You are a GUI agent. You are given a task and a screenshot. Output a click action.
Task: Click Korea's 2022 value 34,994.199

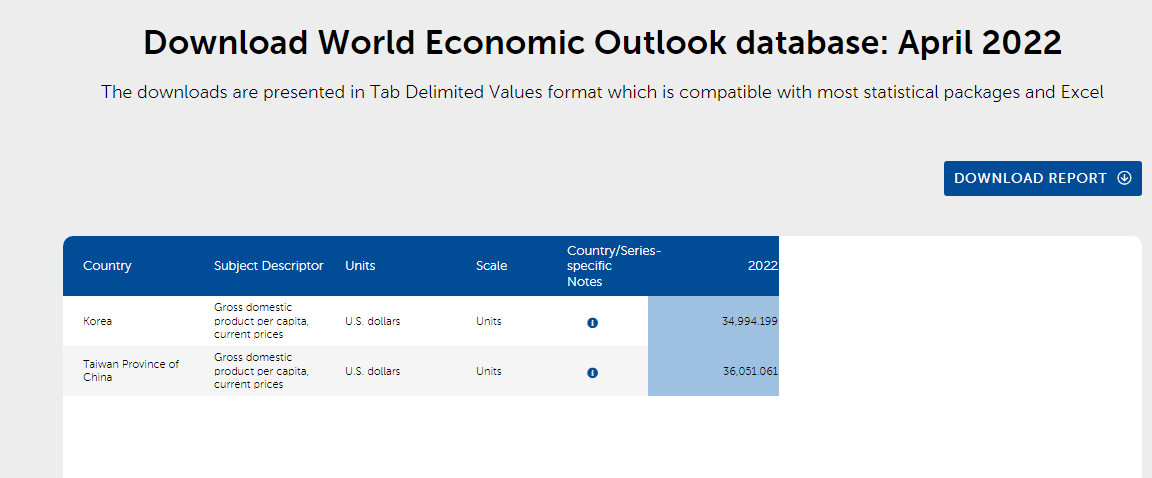749,322
